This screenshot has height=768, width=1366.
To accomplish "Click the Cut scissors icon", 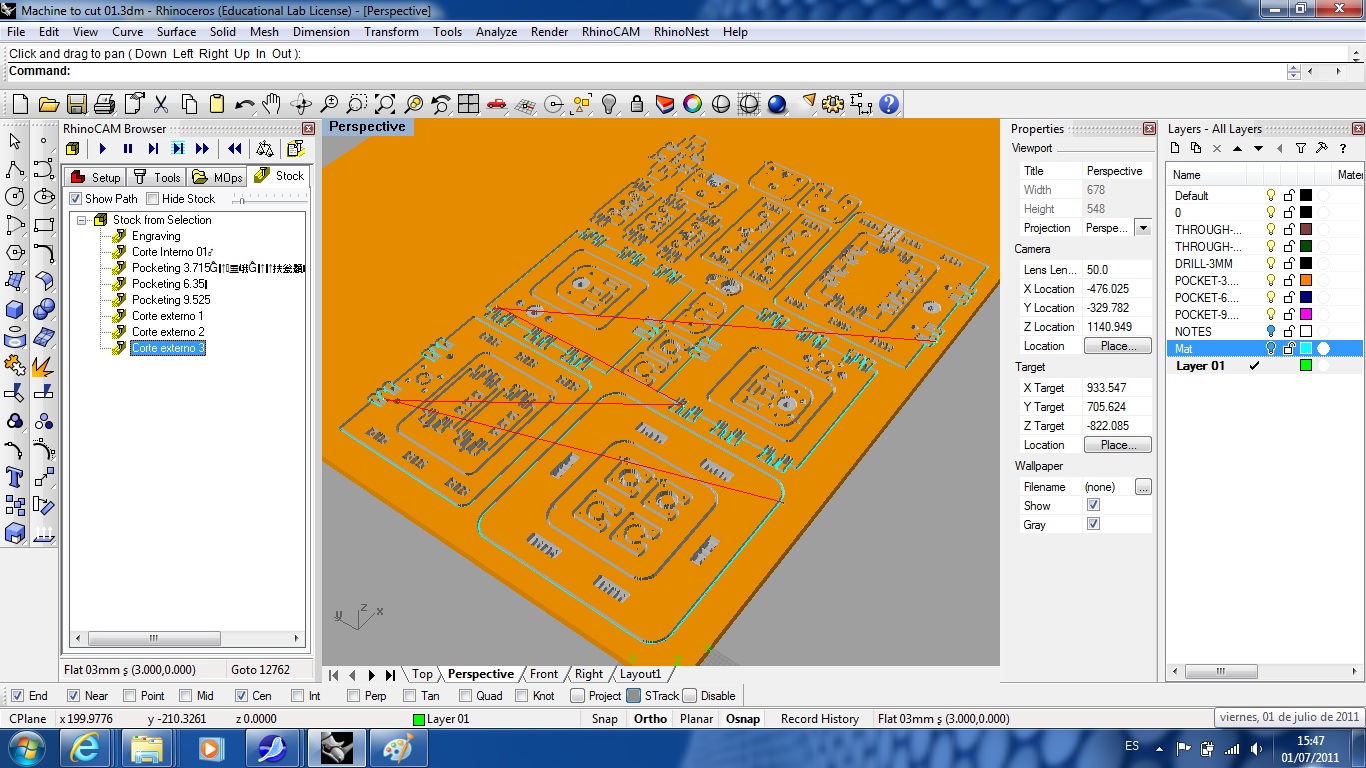I will [160, 104].
